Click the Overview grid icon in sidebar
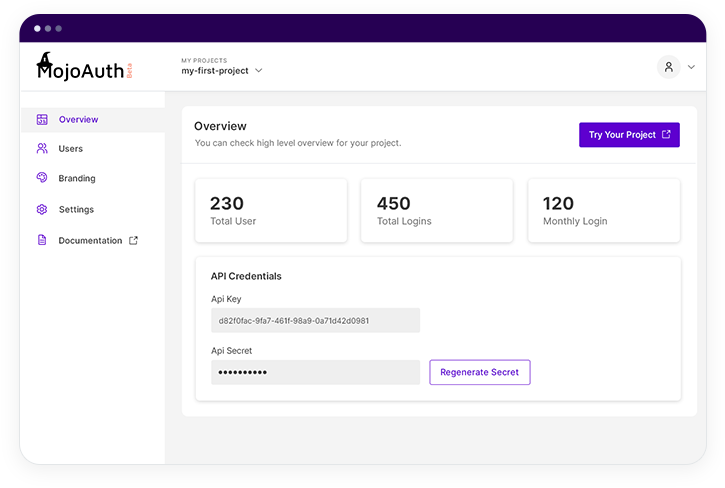The height and width of the screenshot is (488, 725). (x=42, y=120)
